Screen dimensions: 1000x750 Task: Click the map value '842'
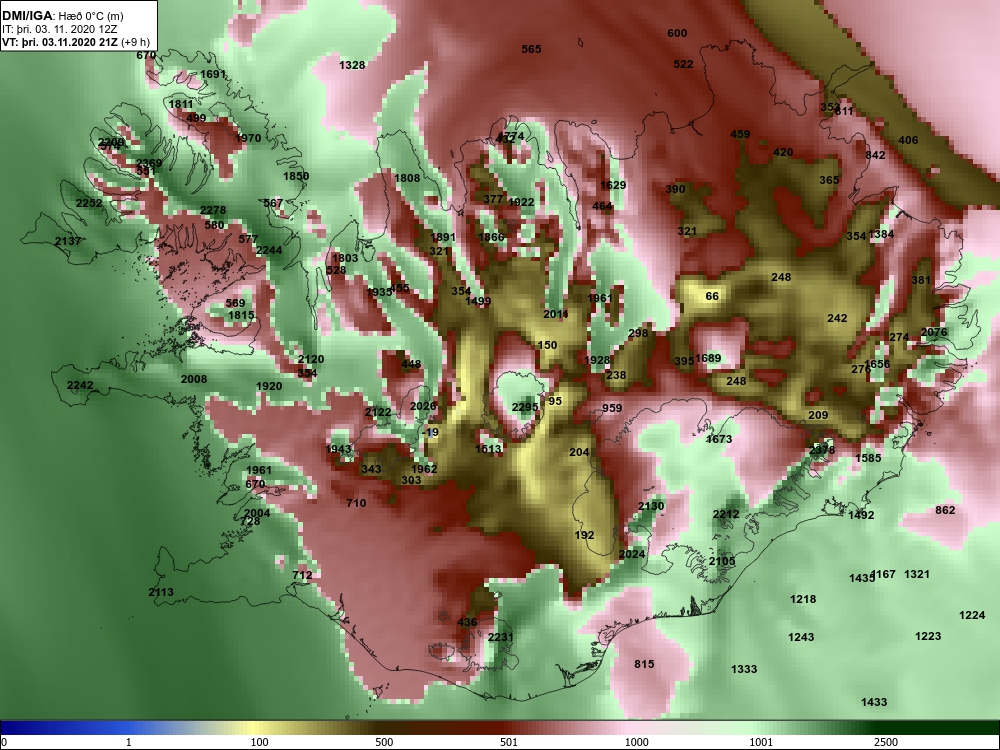pyautogui.click(x=875, y=155)
